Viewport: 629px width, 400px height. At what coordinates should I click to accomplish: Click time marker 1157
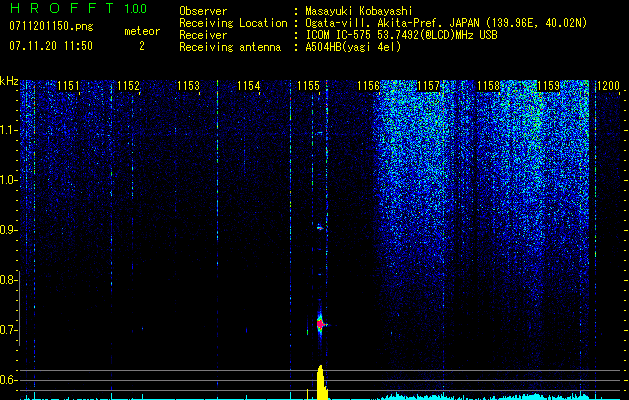point(428,85)
